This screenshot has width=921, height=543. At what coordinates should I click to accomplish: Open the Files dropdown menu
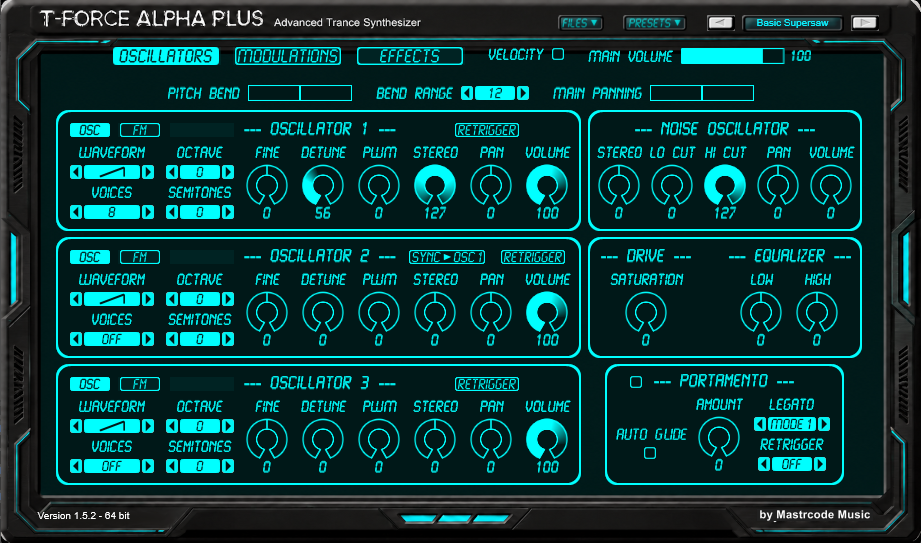click(x=580, y=23)
